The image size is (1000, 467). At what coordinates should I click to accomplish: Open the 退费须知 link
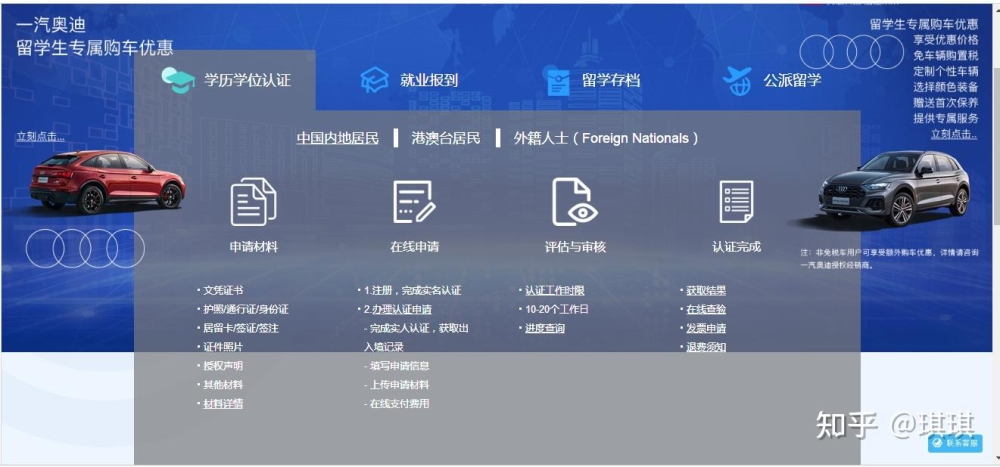pyautogui.click(x=706, y=348)
